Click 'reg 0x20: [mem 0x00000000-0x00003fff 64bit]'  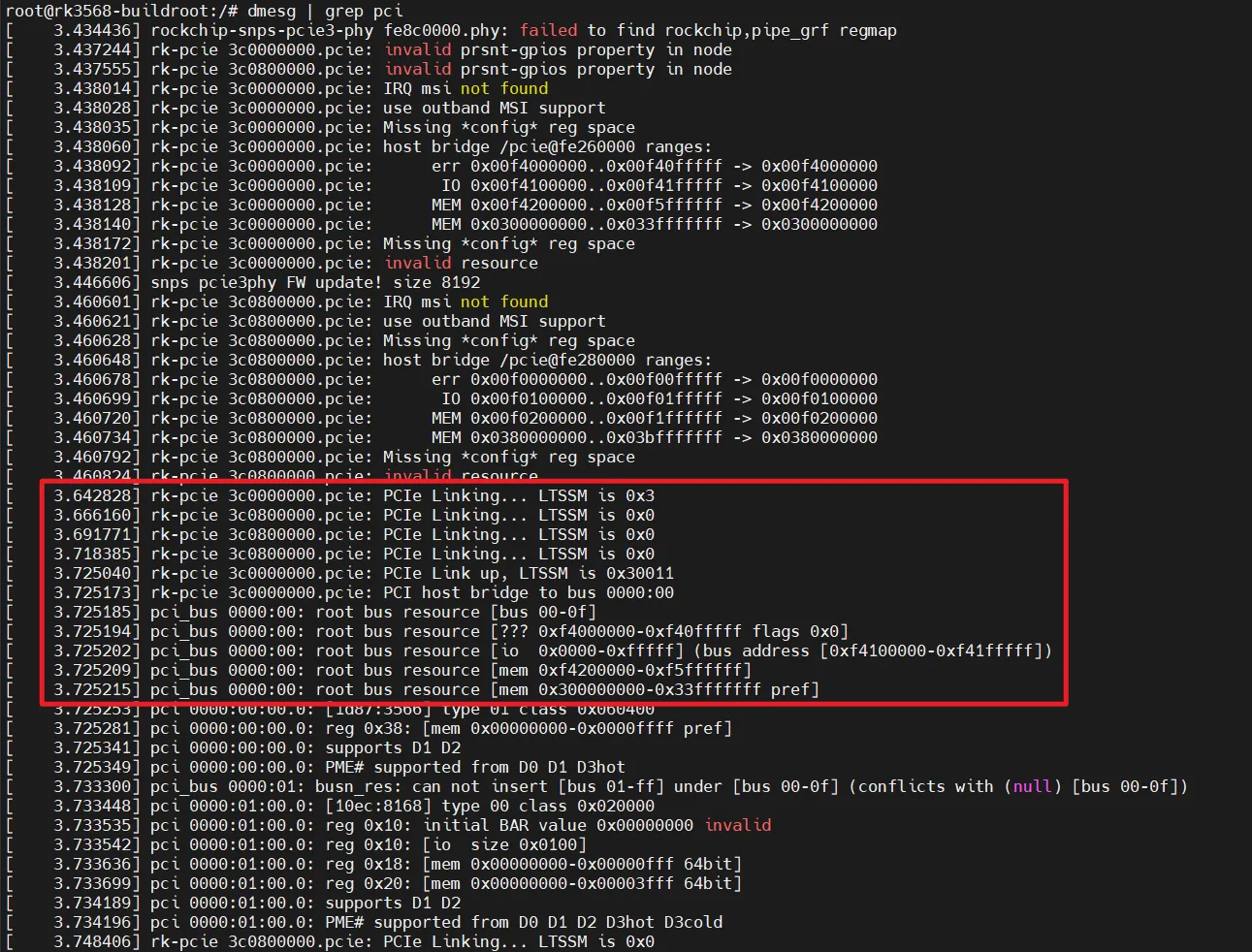point(533,883)
